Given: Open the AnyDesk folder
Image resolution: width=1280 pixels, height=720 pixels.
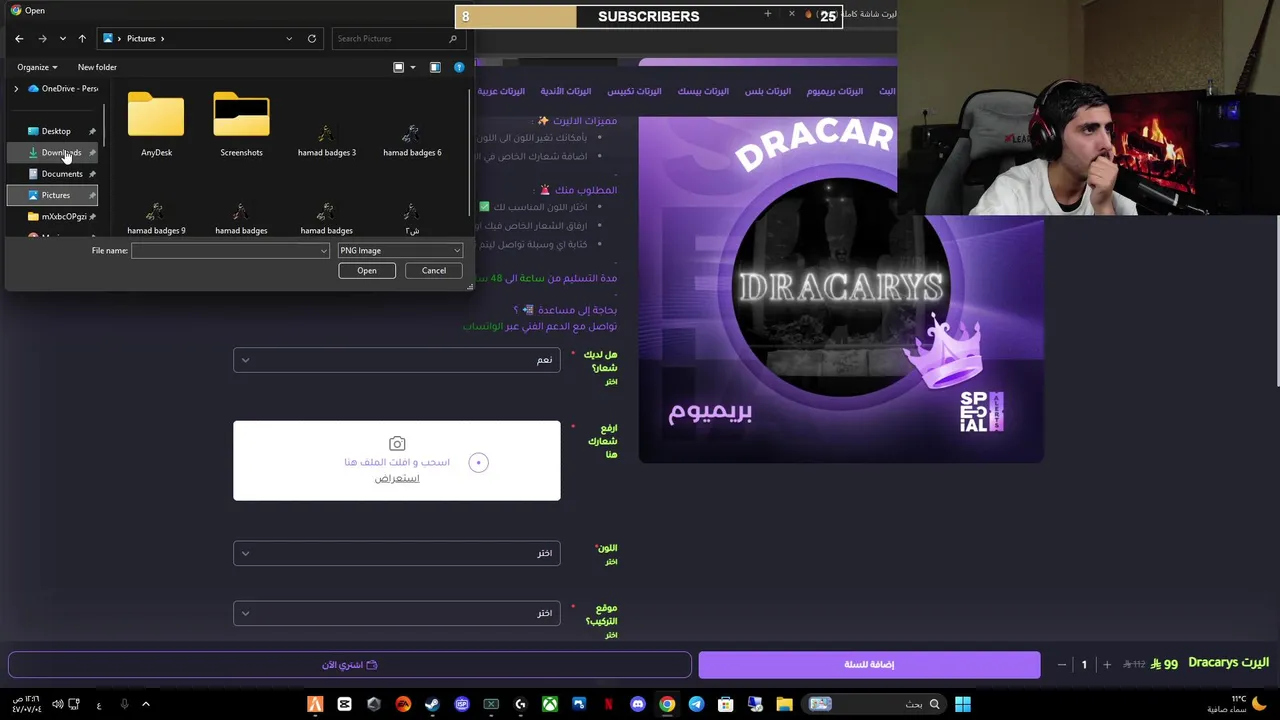Looking at the screenshot, I should point(156,124).
